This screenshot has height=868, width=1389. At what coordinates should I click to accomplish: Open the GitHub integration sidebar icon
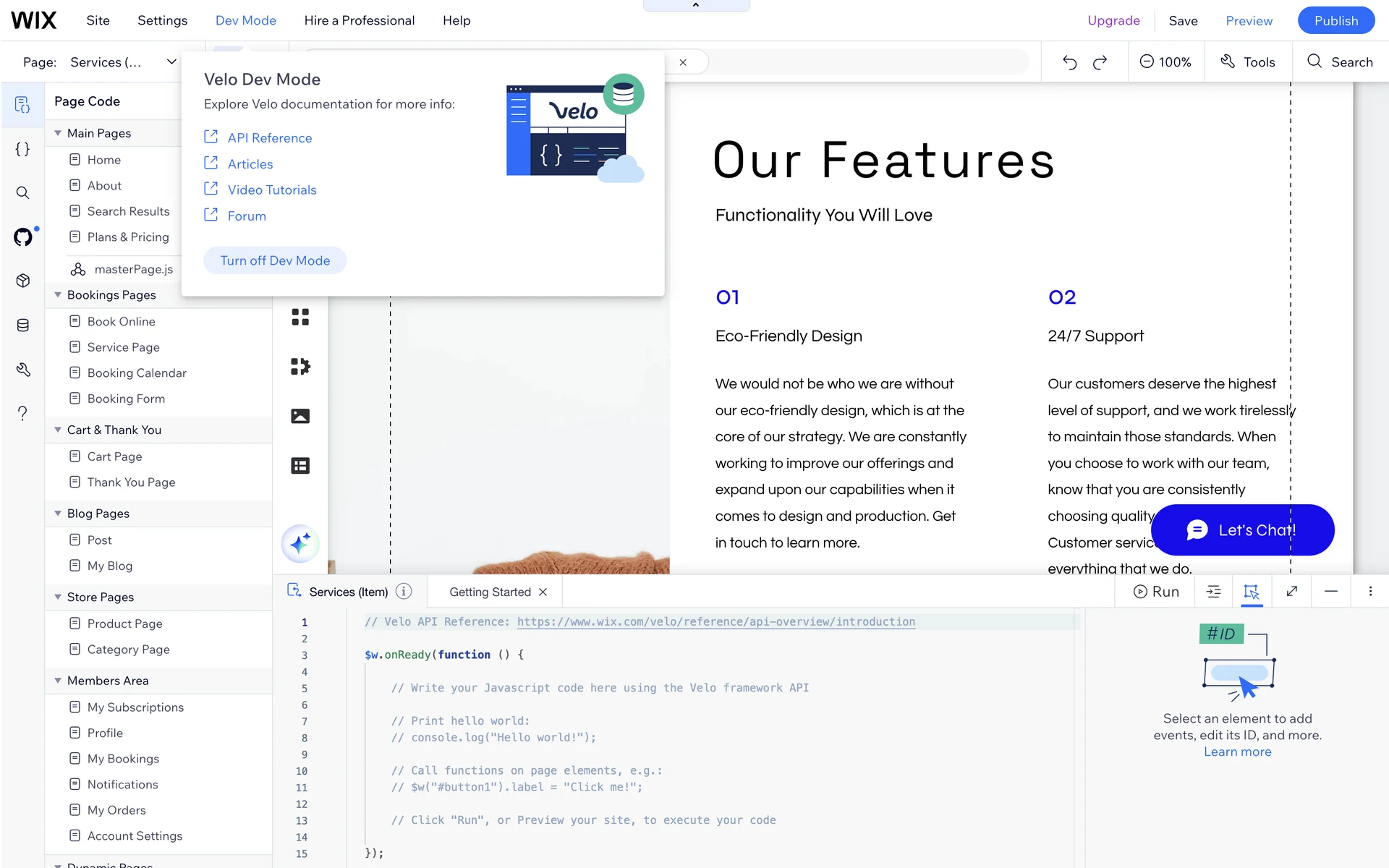tap(23, 237)
